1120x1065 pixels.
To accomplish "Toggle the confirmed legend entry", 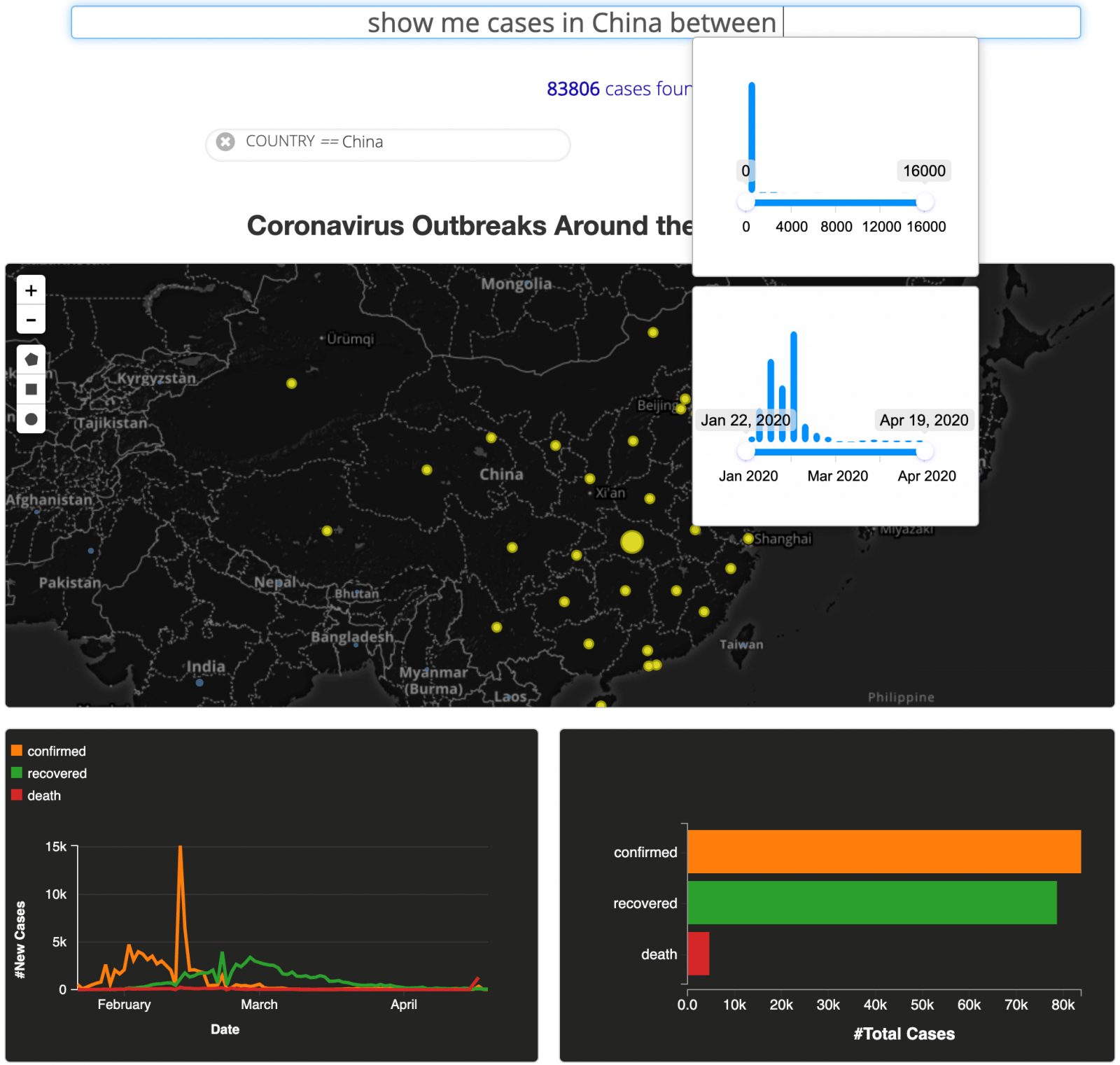I will coord(48,751).
